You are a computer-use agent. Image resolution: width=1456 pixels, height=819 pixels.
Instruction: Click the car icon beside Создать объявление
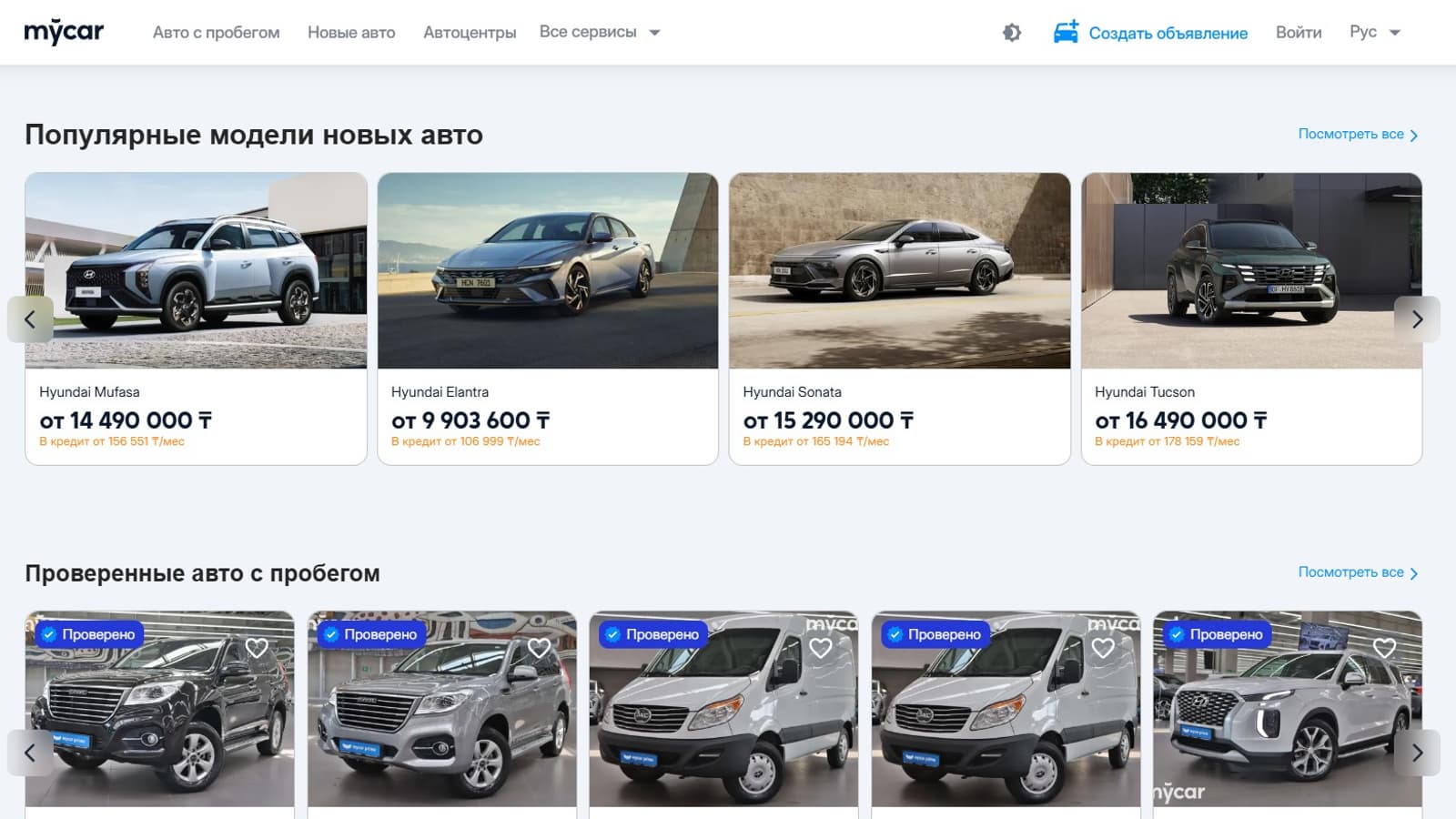click(1066, 32)
